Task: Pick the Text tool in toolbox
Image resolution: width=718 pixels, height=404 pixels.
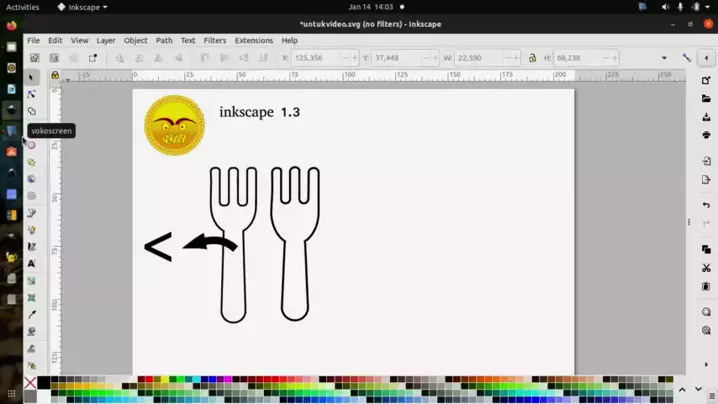Action: click(32, 264)
